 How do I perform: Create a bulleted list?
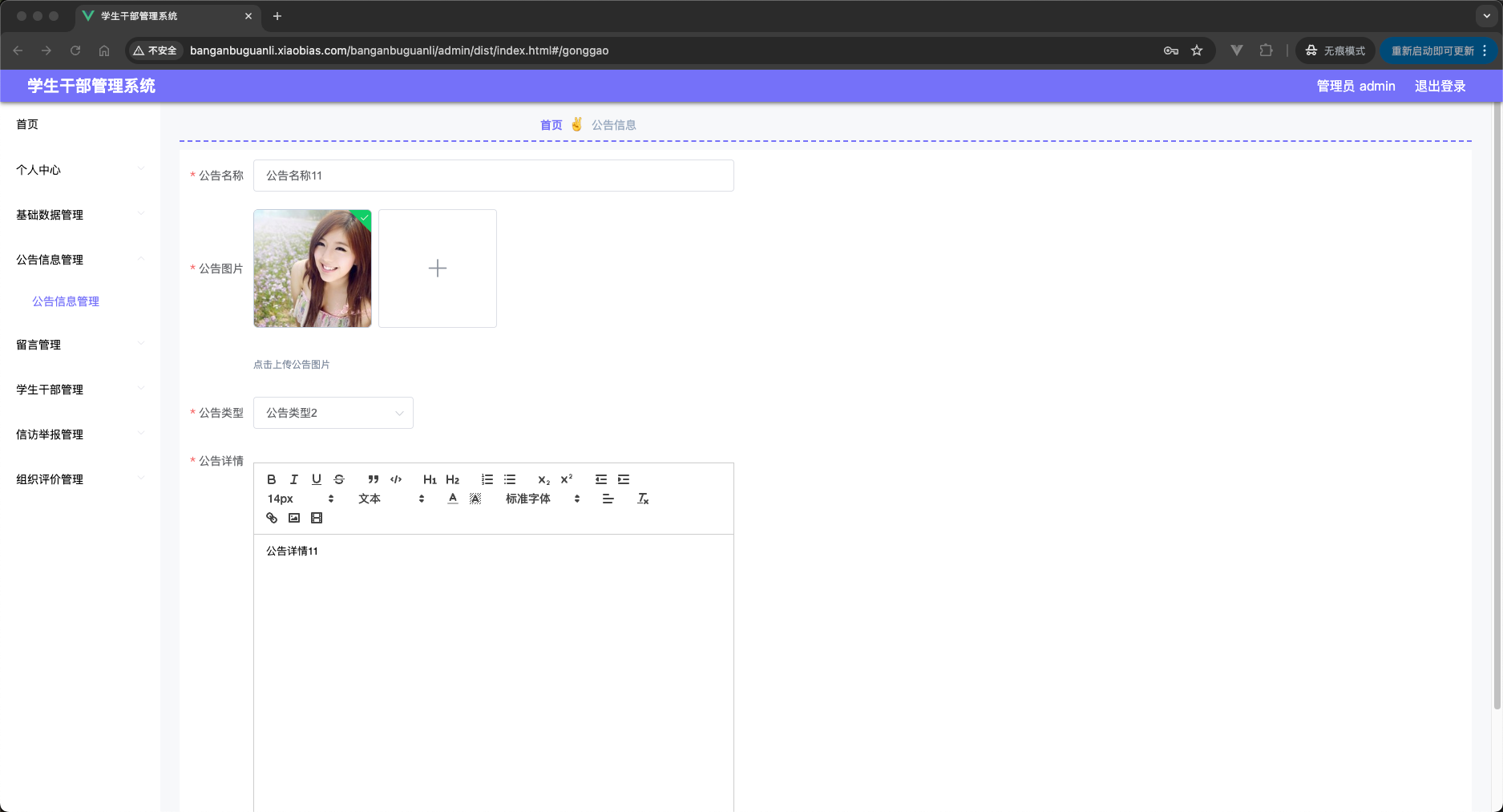tap(510, 479)
